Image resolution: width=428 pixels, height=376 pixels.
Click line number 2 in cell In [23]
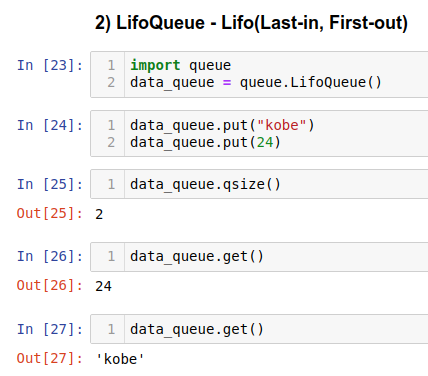[111, 82]
